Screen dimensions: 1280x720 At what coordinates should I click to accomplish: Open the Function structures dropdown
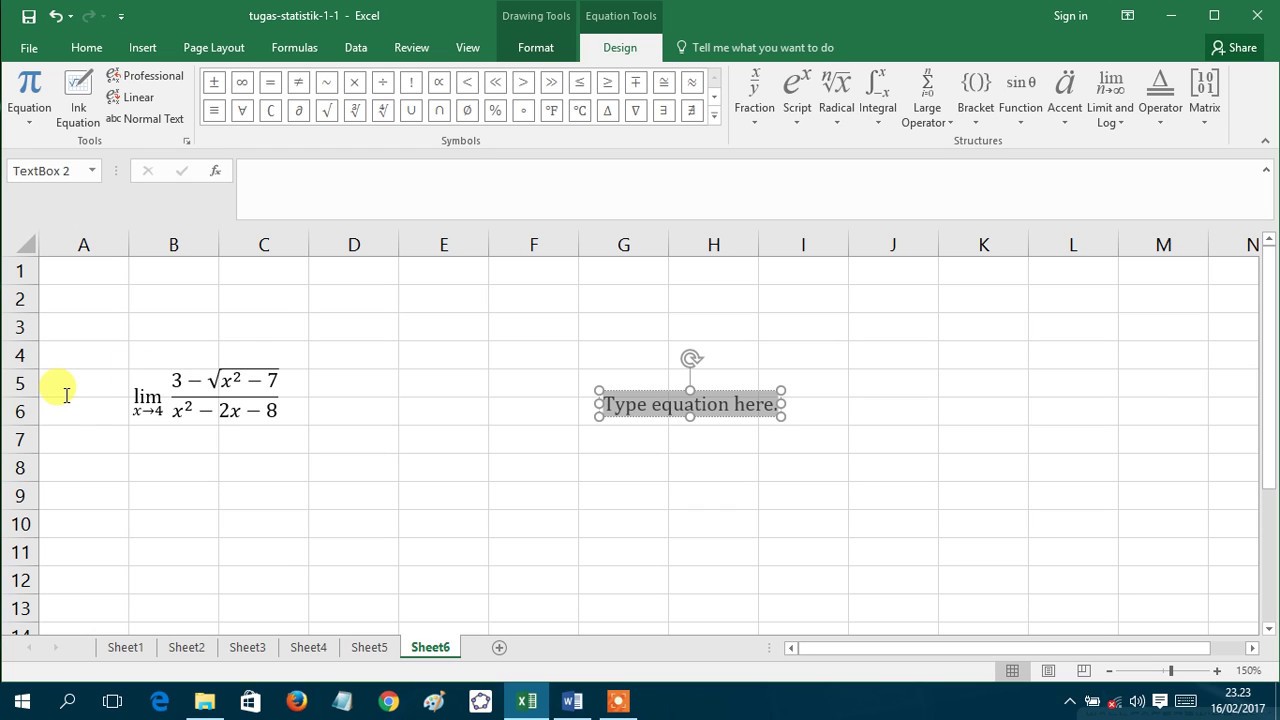pos(1021,99)
